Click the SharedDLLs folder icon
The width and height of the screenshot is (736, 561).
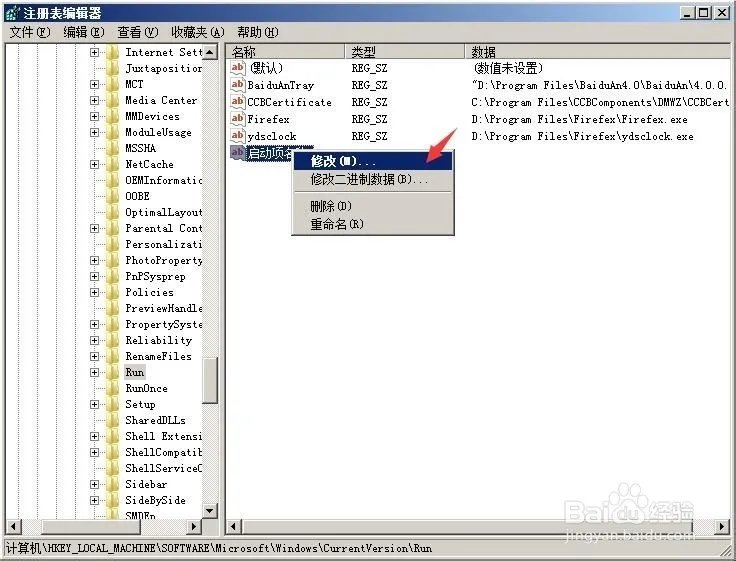(x=113, y=420)
